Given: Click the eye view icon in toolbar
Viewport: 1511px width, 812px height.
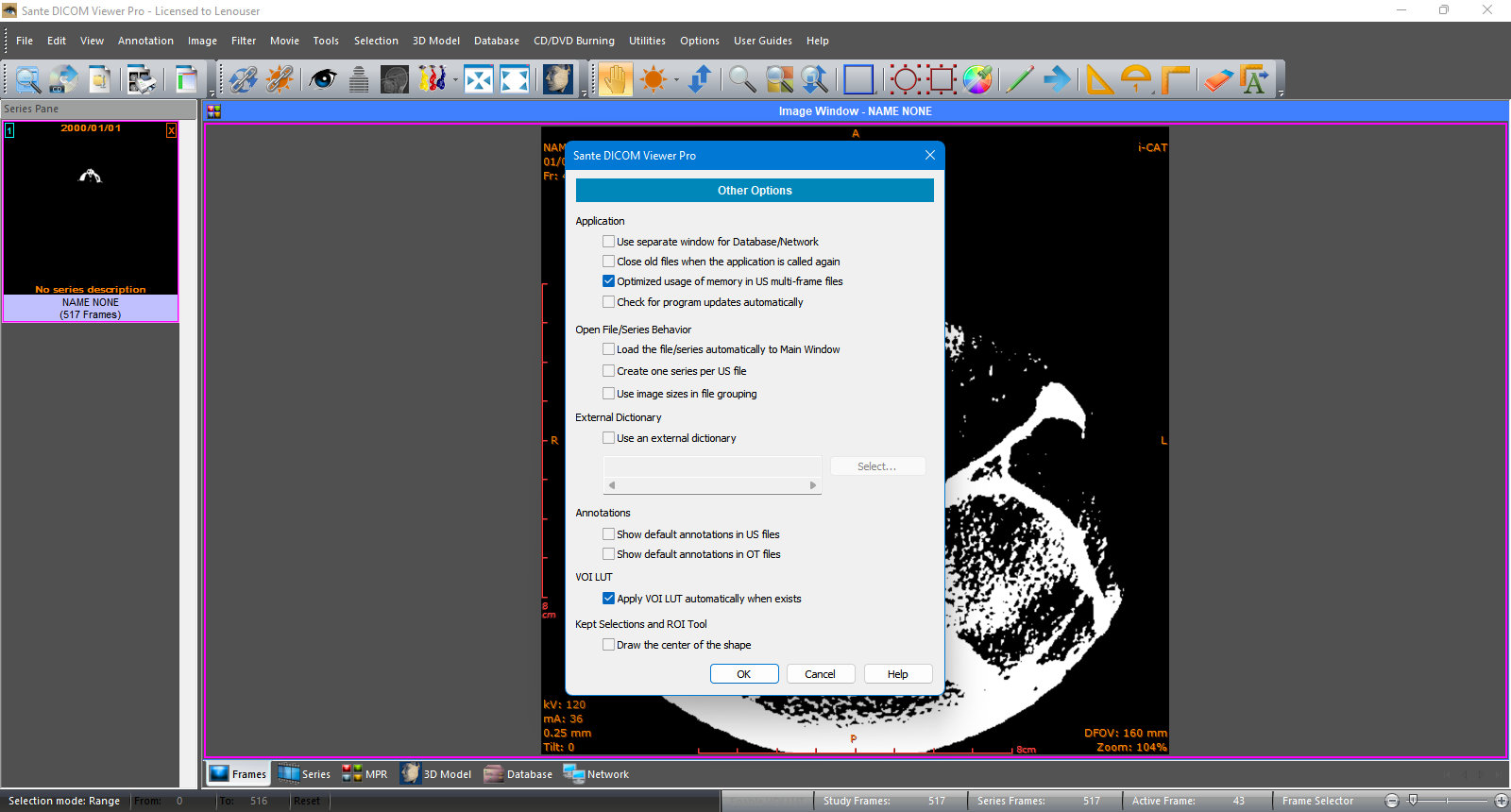Looking at the screenshot, I should click(323, 79).
